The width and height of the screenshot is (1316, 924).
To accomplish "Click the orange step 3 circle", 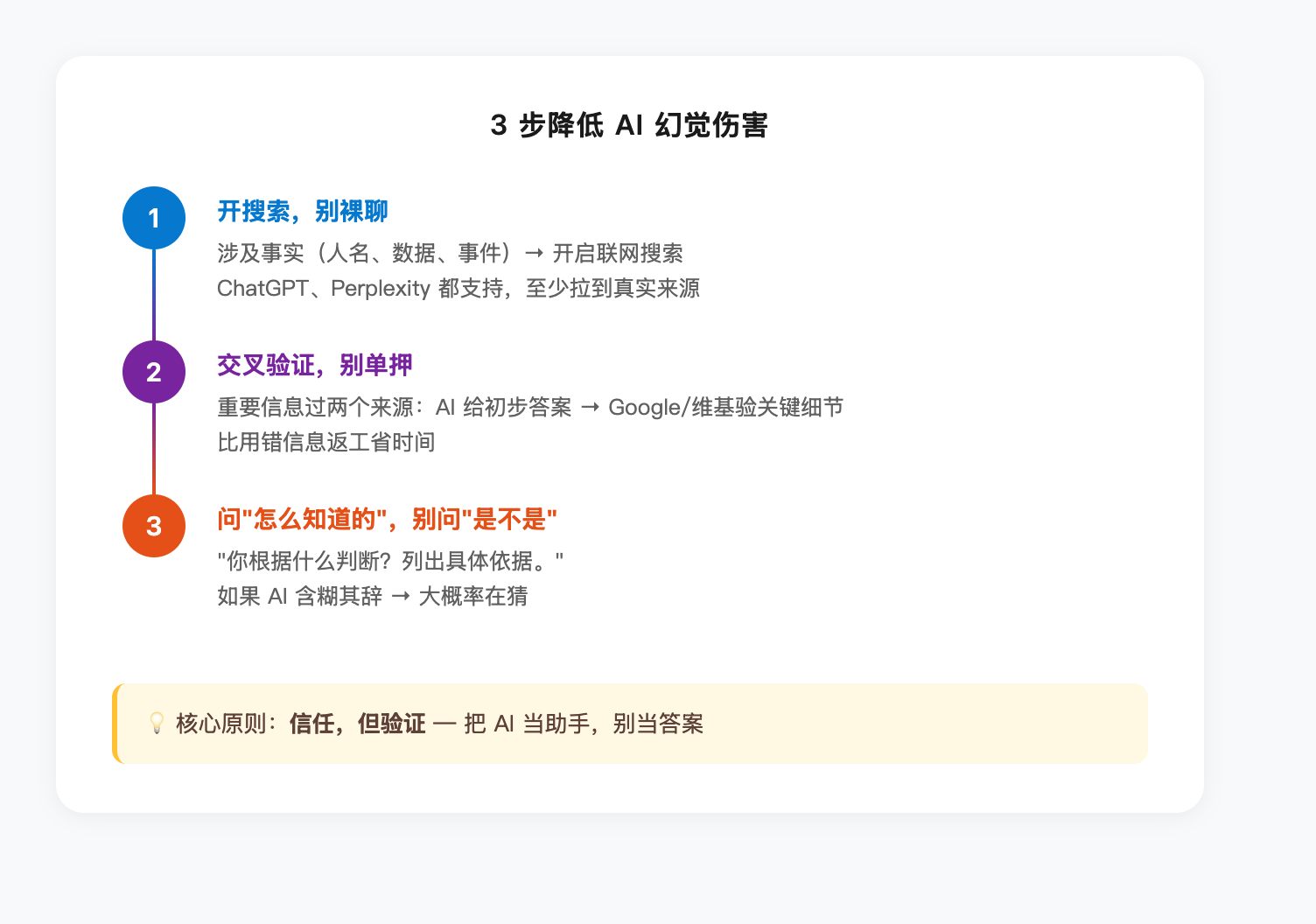I will [x=154, y=526].
